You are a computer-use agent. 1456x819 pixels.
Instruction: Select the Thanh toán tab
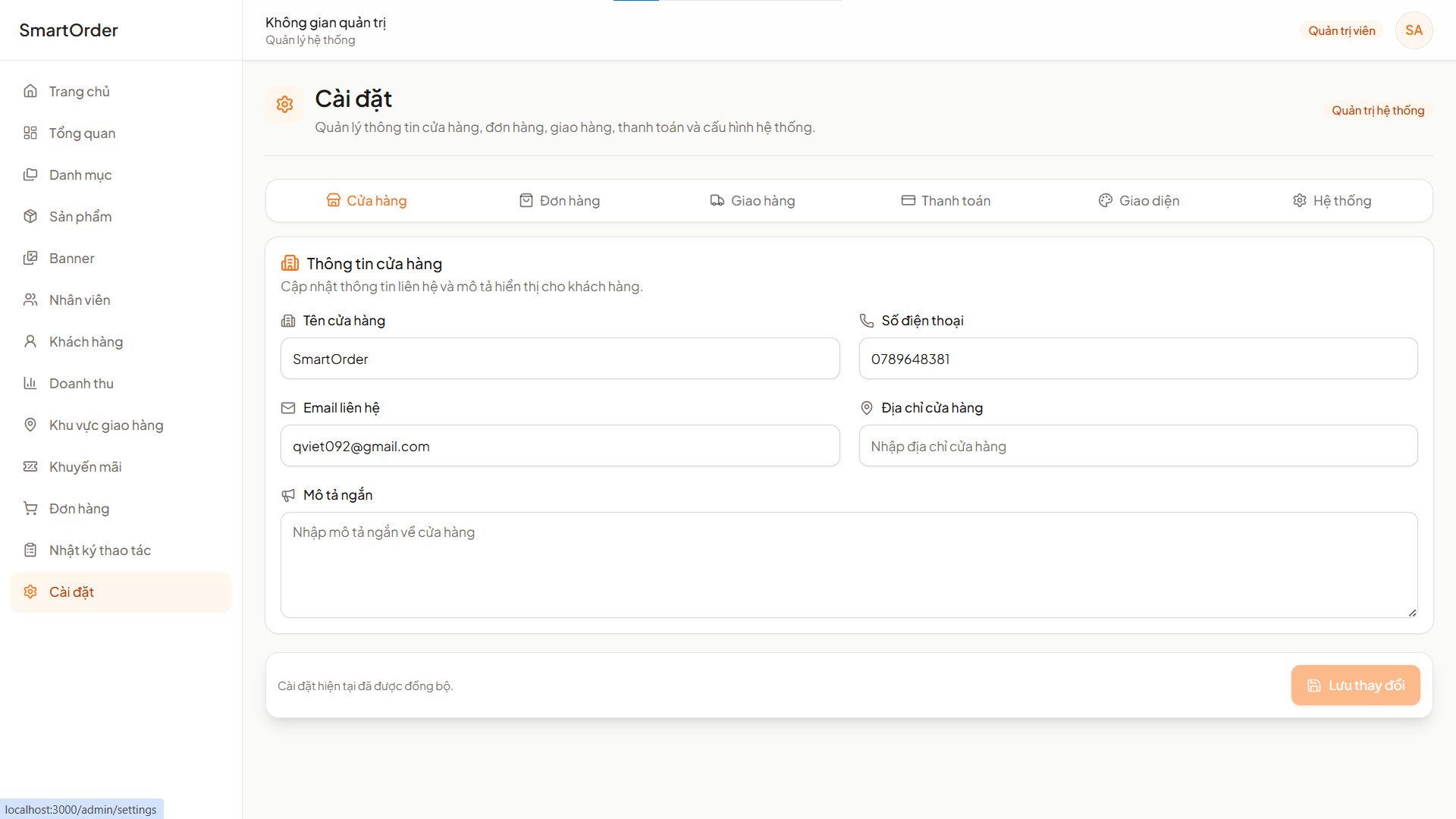click(946, 200)
